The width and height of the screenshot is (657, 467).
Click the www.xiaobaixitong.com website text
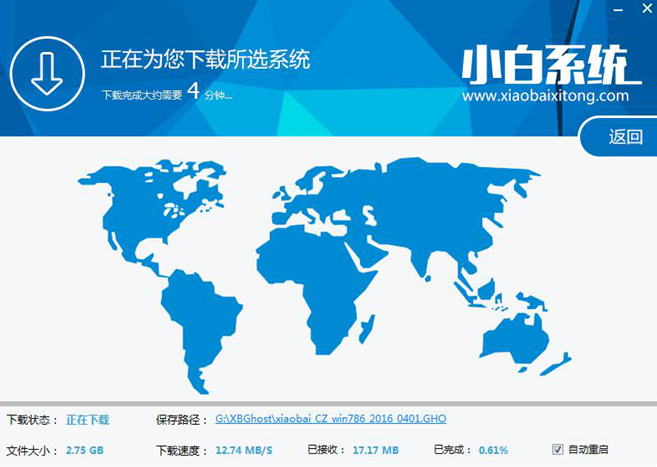[x=545, y=95]
